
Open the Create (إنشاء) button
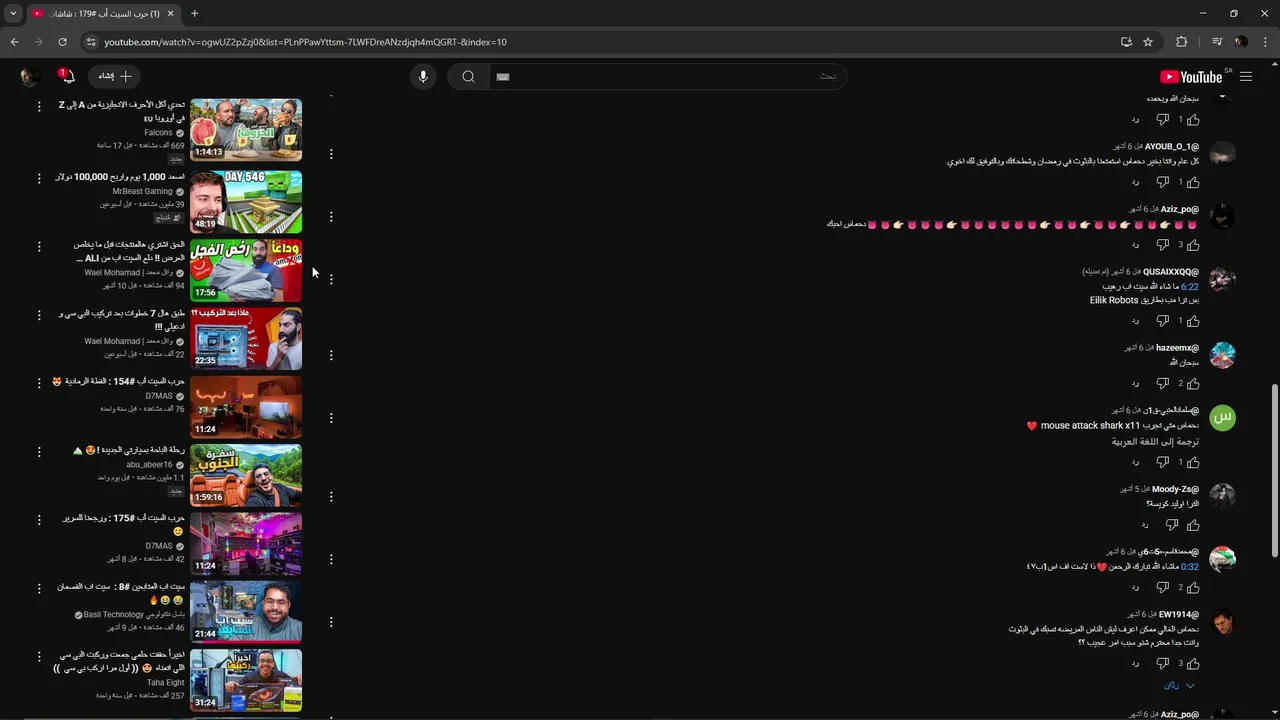point(115,77)
